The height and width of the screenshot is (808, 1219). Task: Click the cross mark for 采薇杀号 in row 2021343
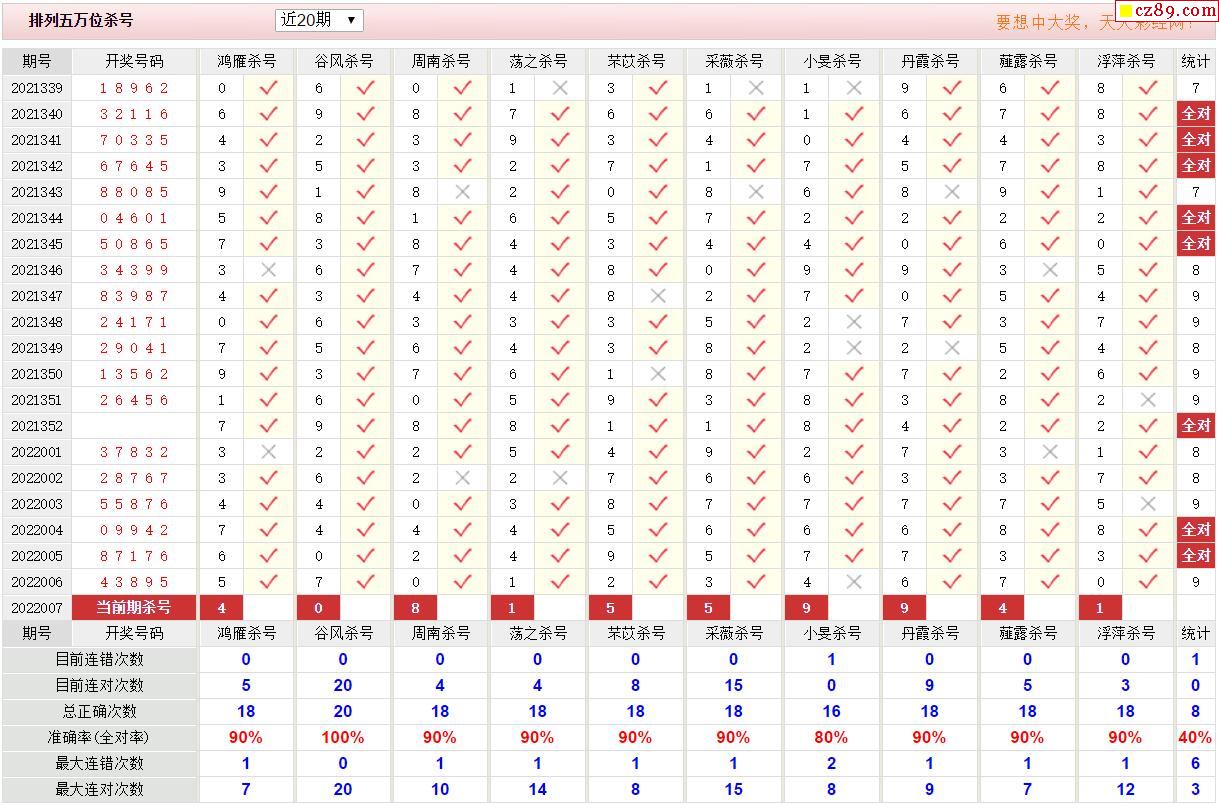point(756,192)
